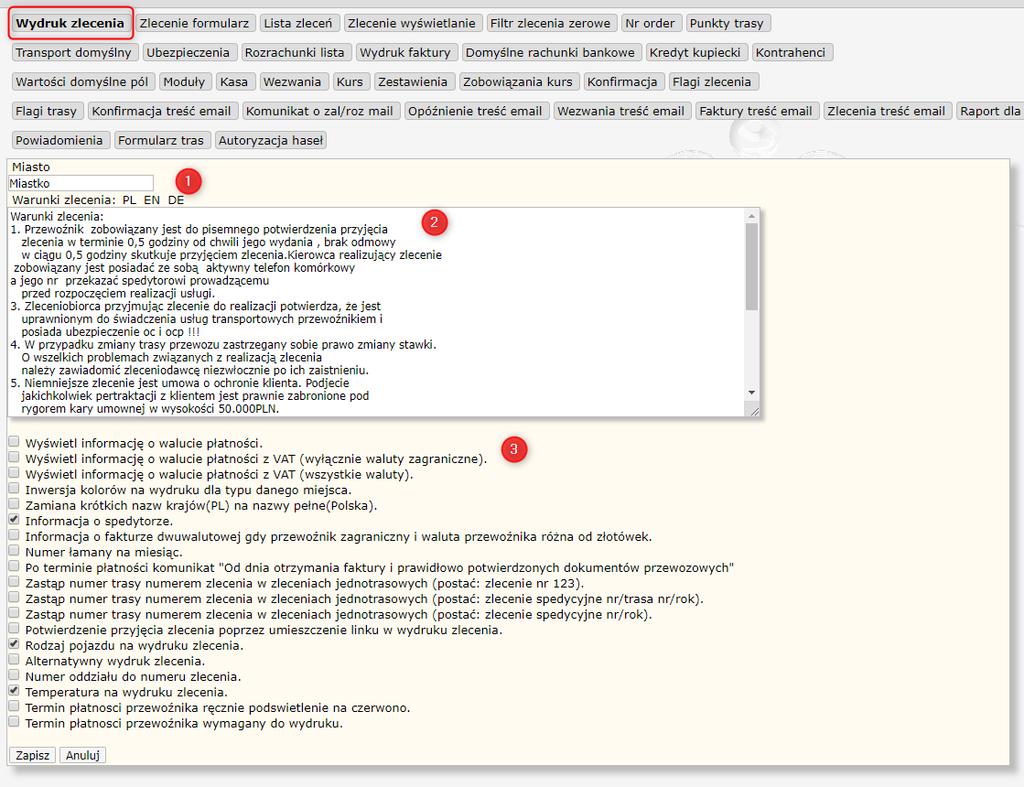Enable Potwierdzenie przyjęcia zlecenia poprzez link
Viewport: 1024px width, 787px height.
point(14,628)
